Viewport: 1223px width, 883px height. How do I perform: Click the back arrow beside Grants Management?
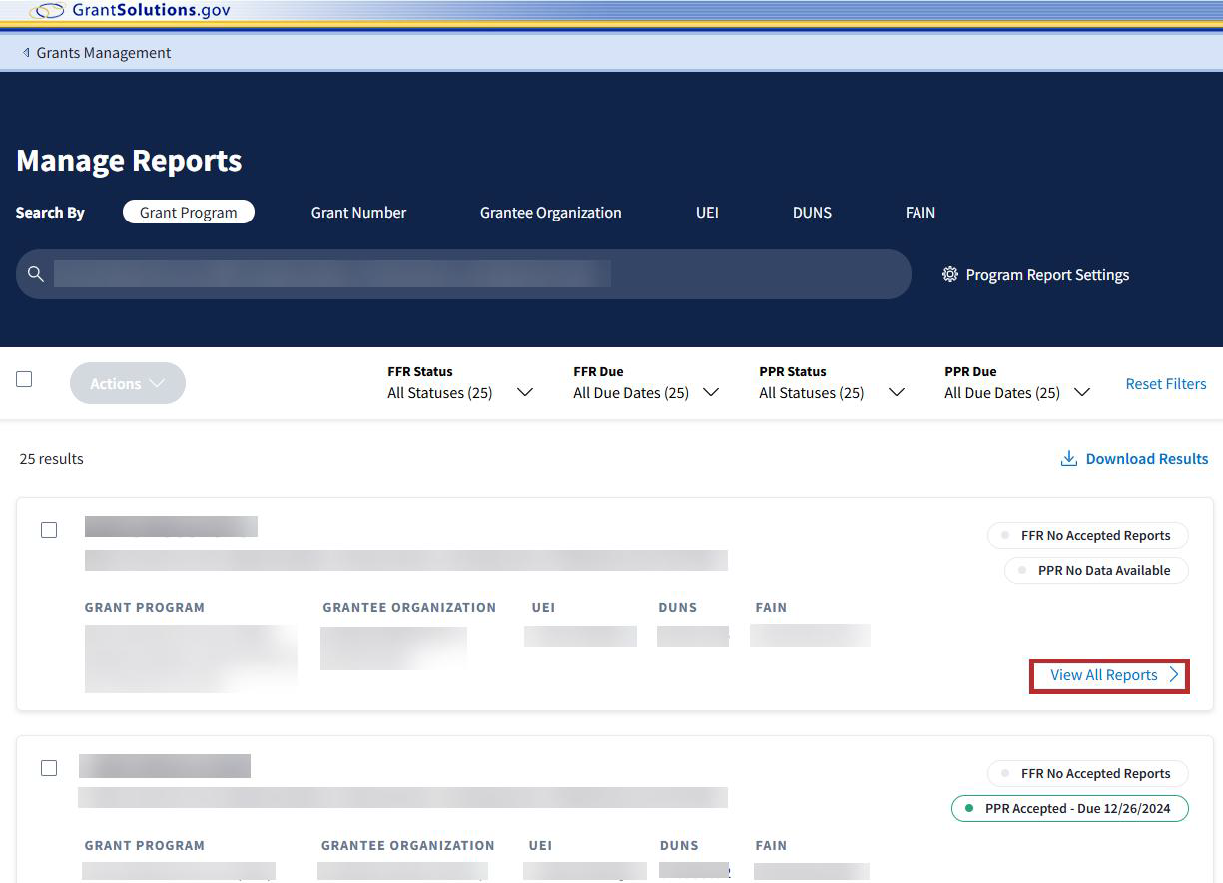click(x=26, y=53)
